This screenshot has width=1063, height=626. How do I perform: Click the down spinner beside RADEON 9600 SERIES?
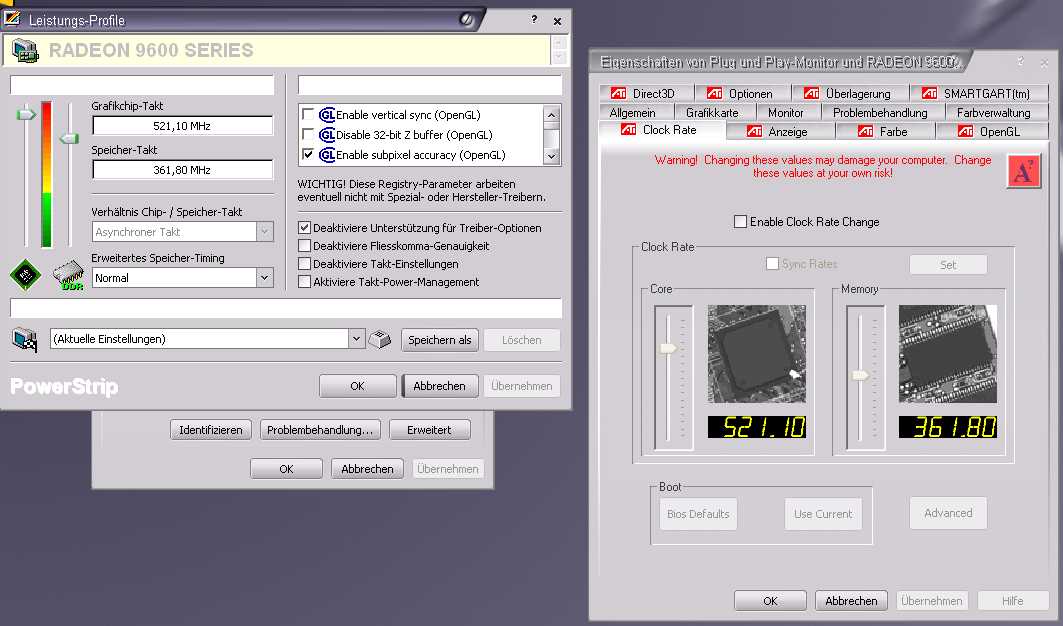tap(559, 57)
